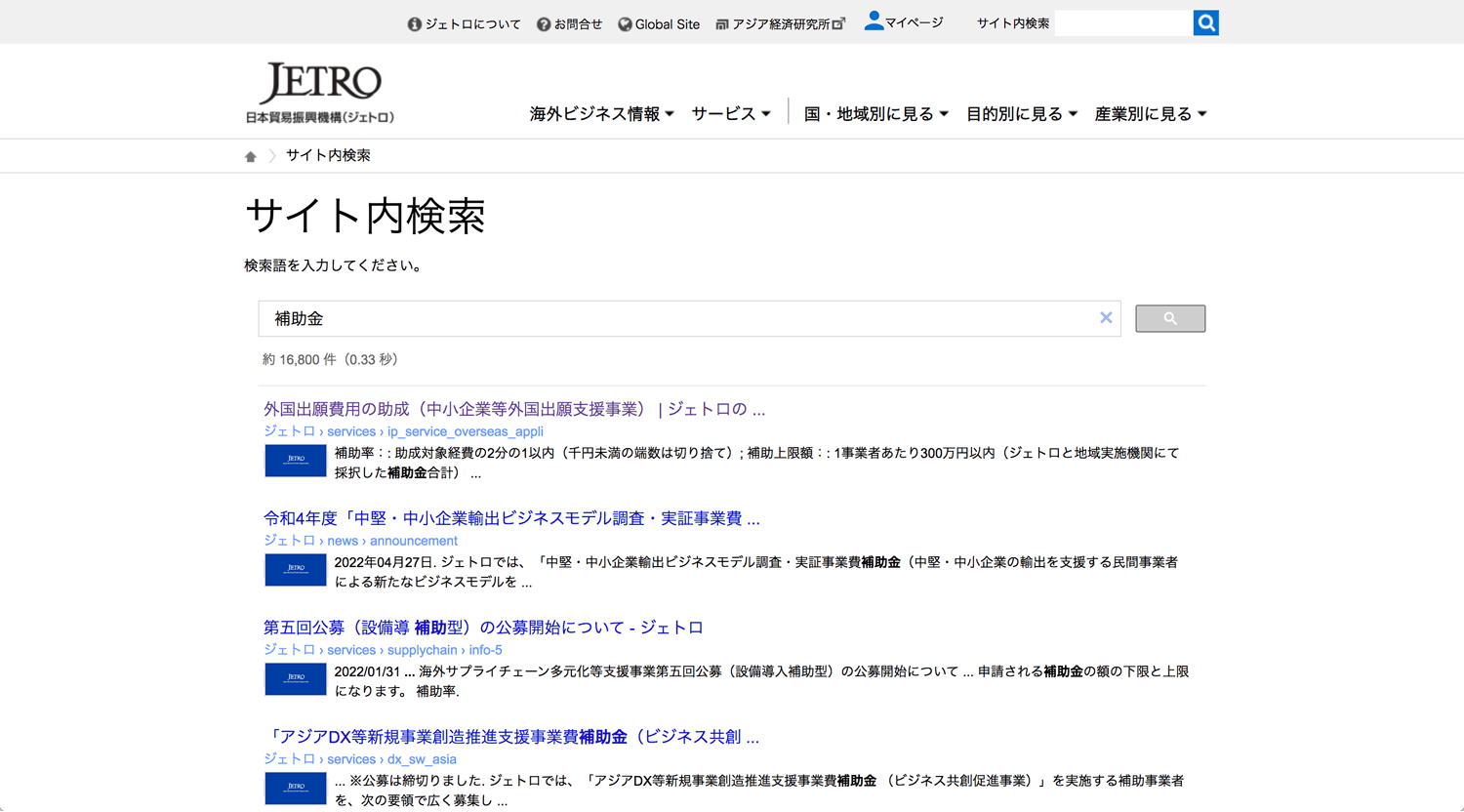Click URL path supplychain › info-5

click(445, 650)
